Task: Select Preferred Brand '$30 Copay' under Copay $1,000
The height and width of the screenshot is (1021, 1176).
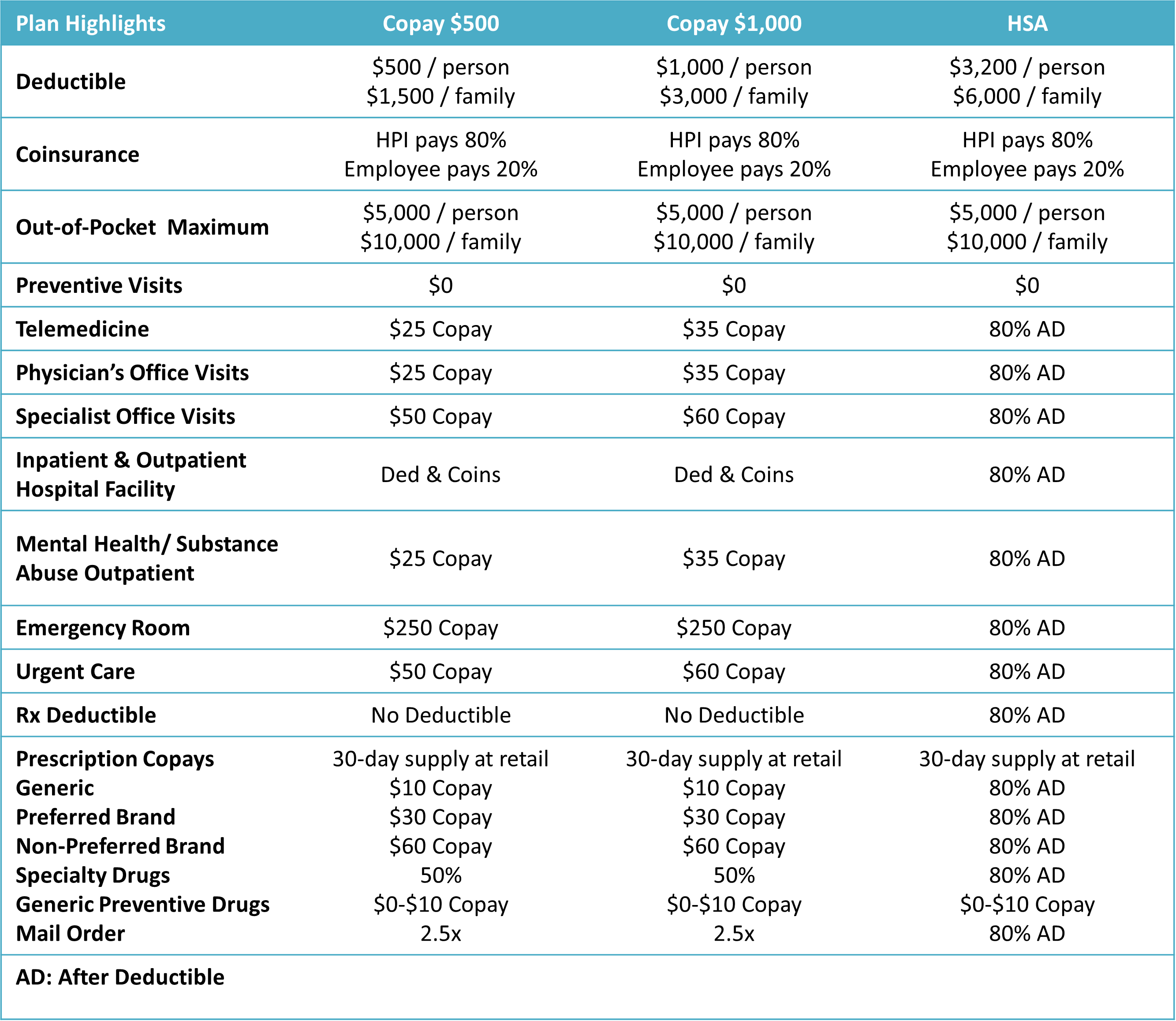Action: click(x=734, y=817)
